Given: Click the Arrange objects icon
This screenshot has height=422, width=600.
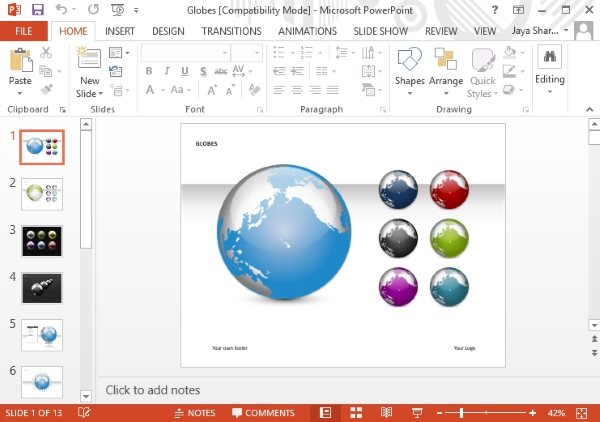Looking at the screenshot, I should 446,71.
